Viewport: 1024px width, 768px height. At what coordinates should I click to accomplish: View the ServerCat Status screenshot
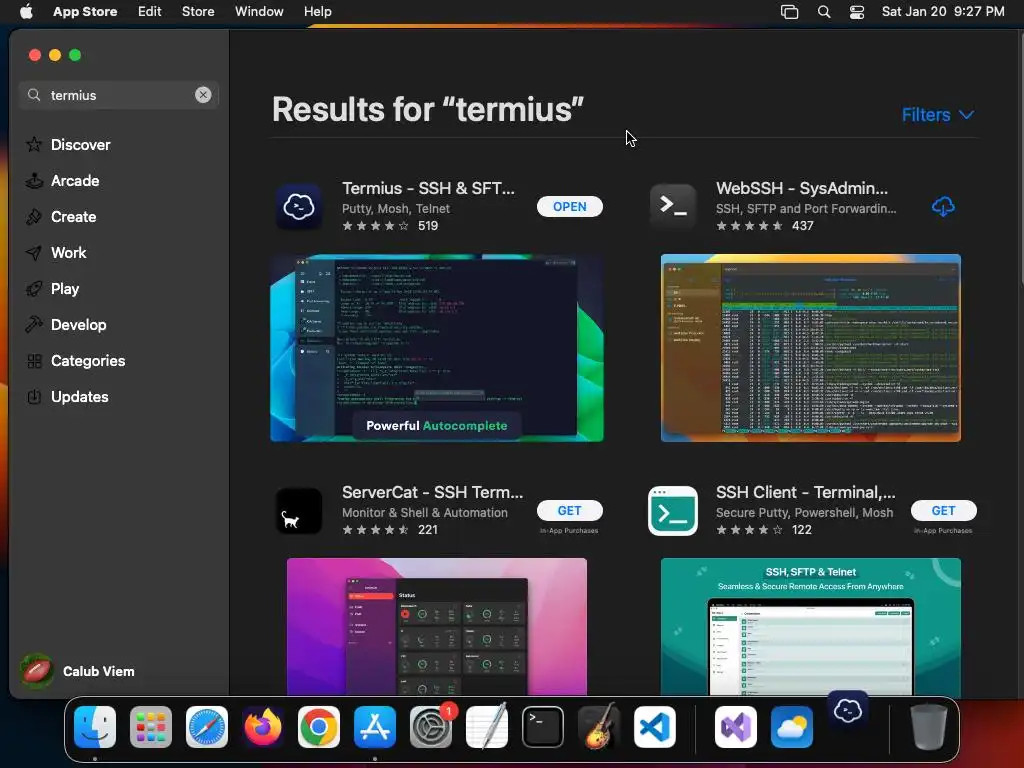click(437, 626)
